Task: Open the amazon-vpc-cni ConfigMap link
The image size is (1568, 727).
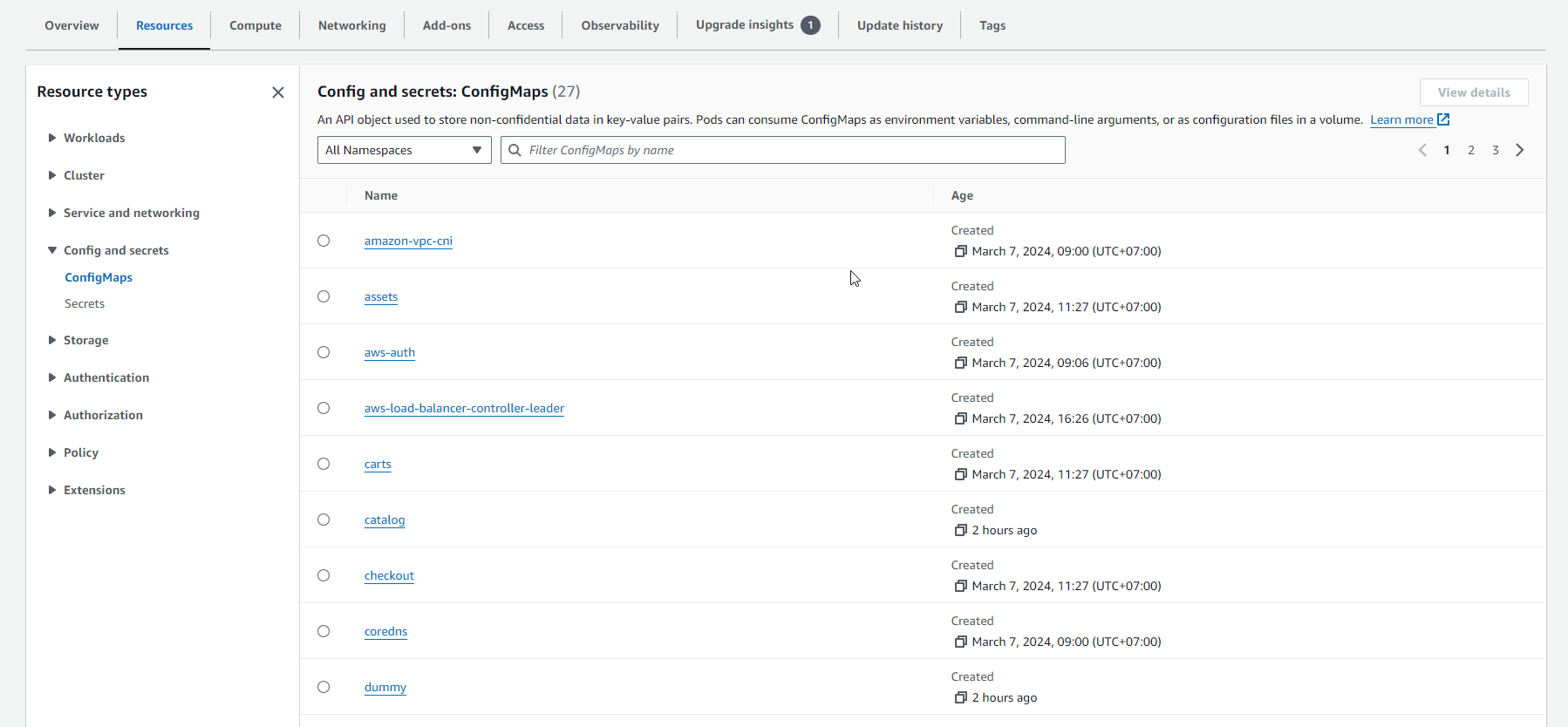Action: (x=408, y=241)
